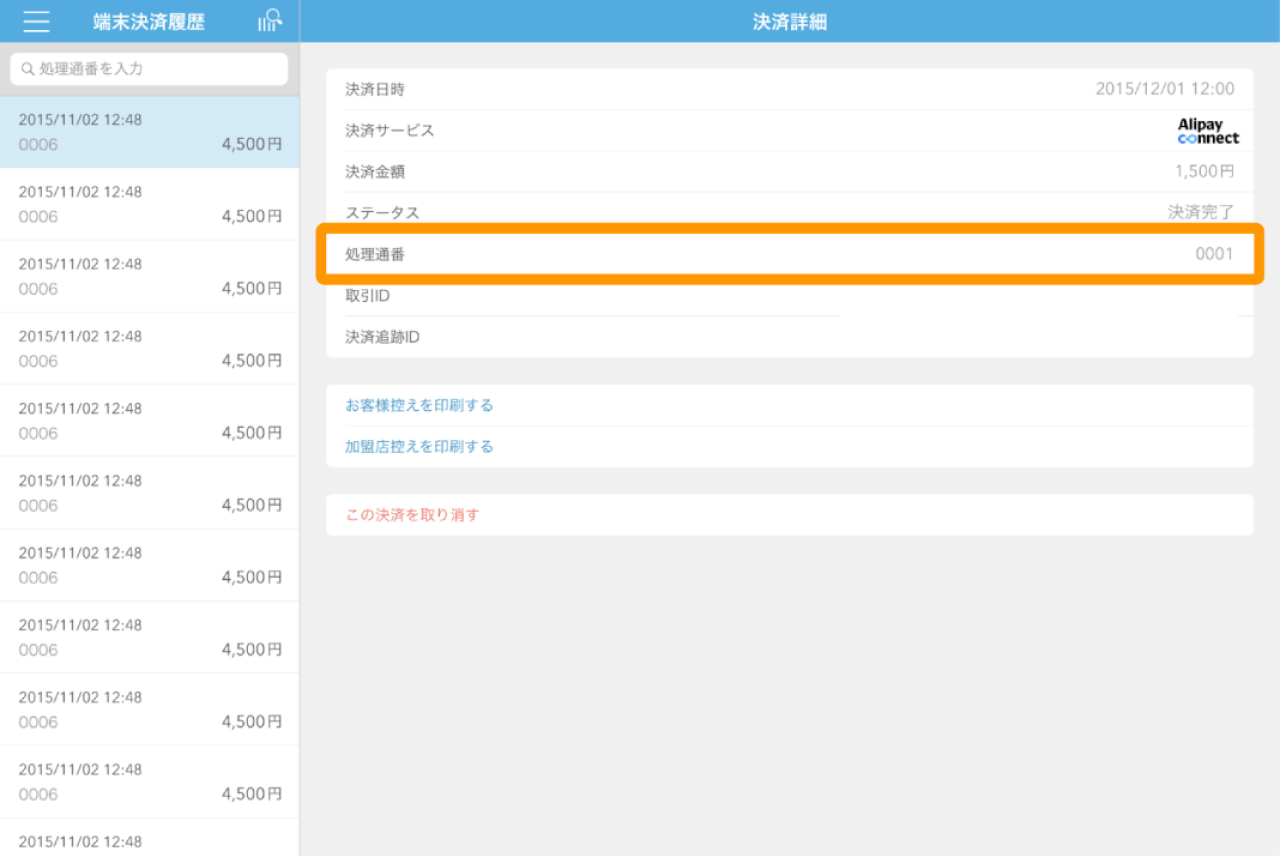Click the 端末決済履歴 header title
The height and width of the screenshot is (856, 1280).
coord(149,22)
